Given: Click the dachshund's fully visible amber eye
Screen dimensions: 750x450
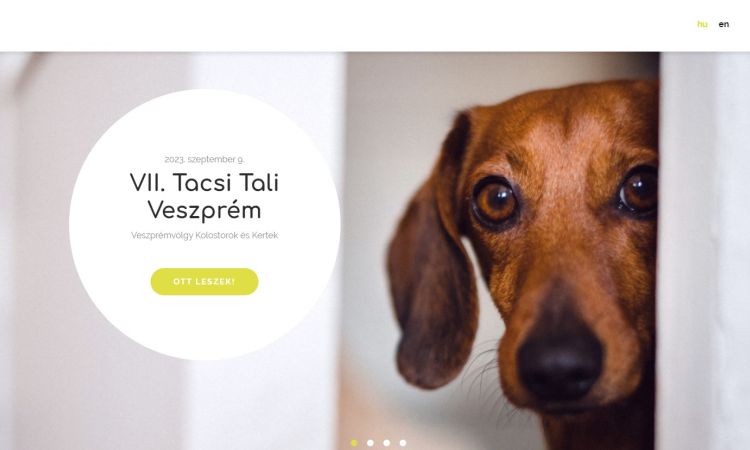Looking at the screenshot, I should (x=496, y=202).
